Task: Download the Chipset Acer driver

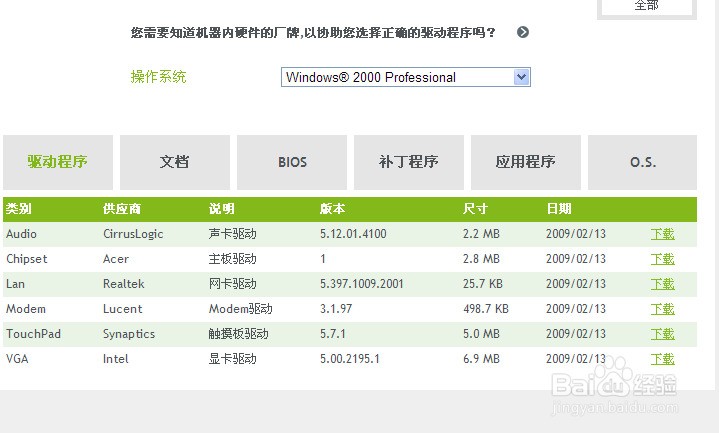Action: [x=663, y=259]
